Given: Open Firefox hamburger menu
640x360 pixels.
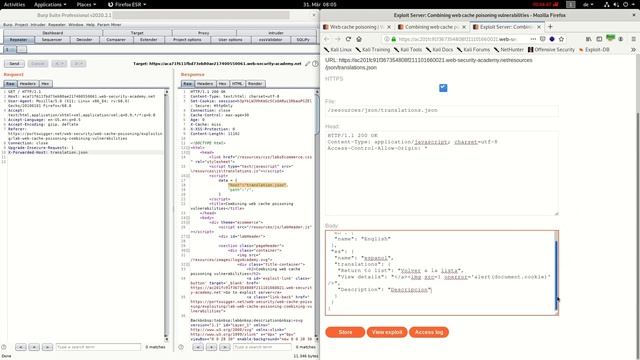Looking at the screenshot, I should (633, 39).
